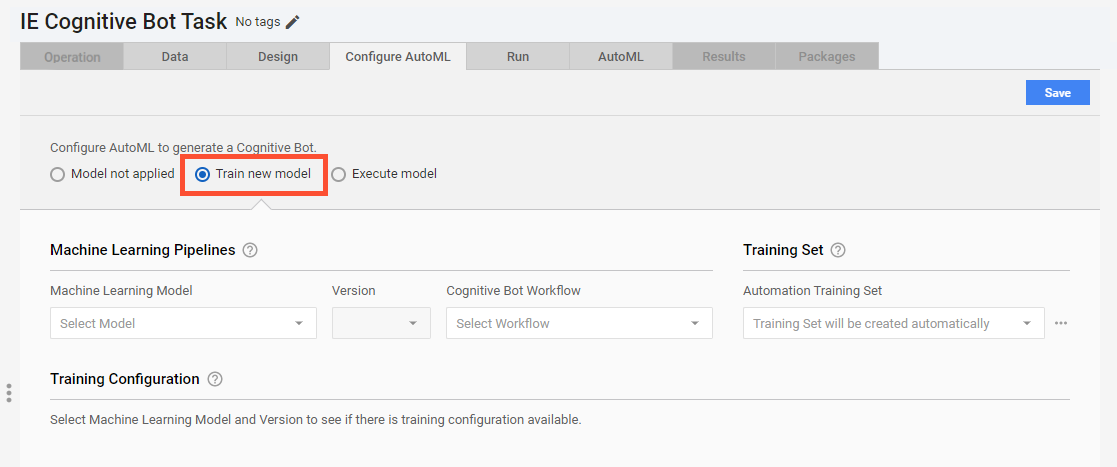Switch to the Design tab

point(278,57)
